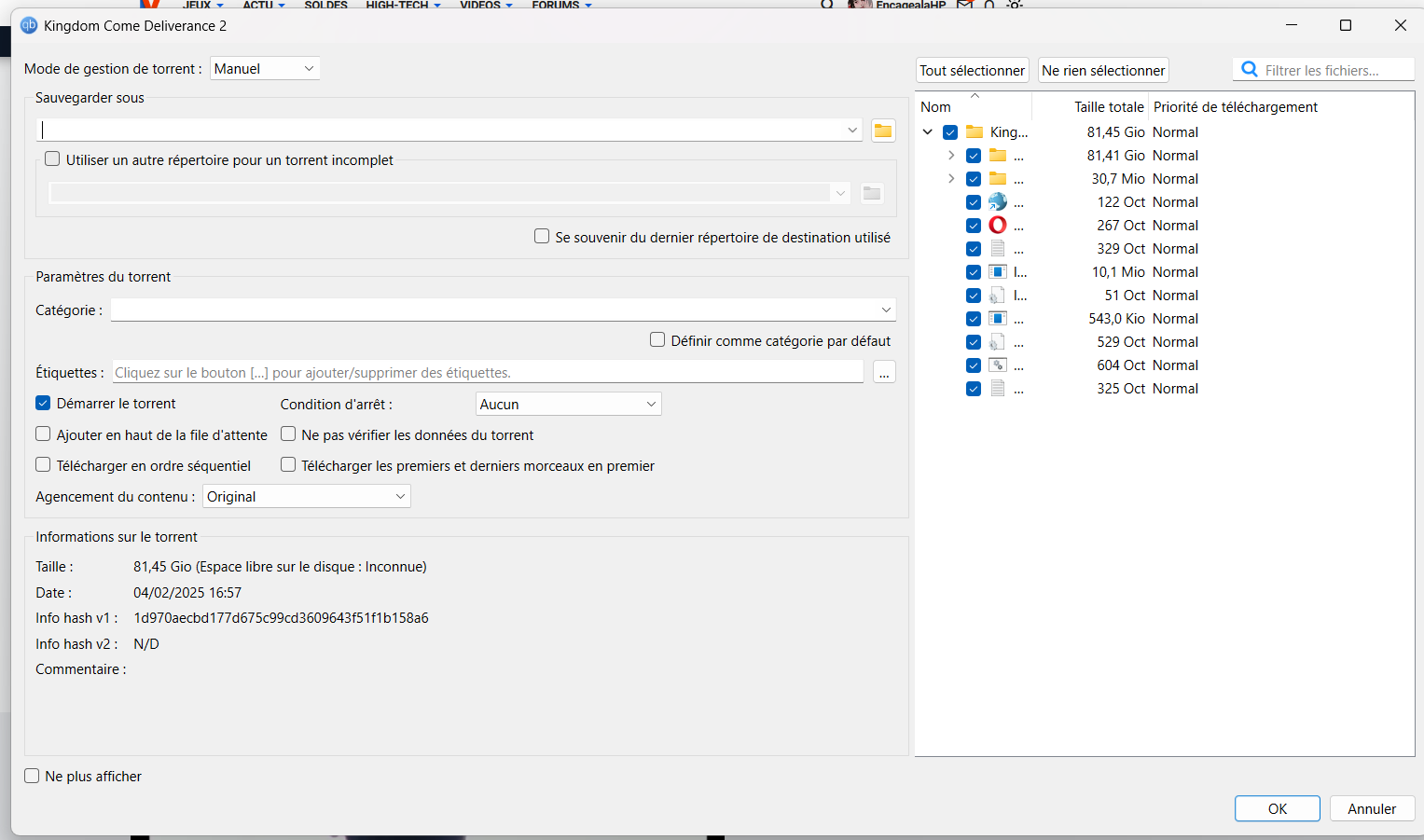Click the folder icon in the 81,41 Gio row
This screenshot has height=840, width=1424.
point(998,155)
